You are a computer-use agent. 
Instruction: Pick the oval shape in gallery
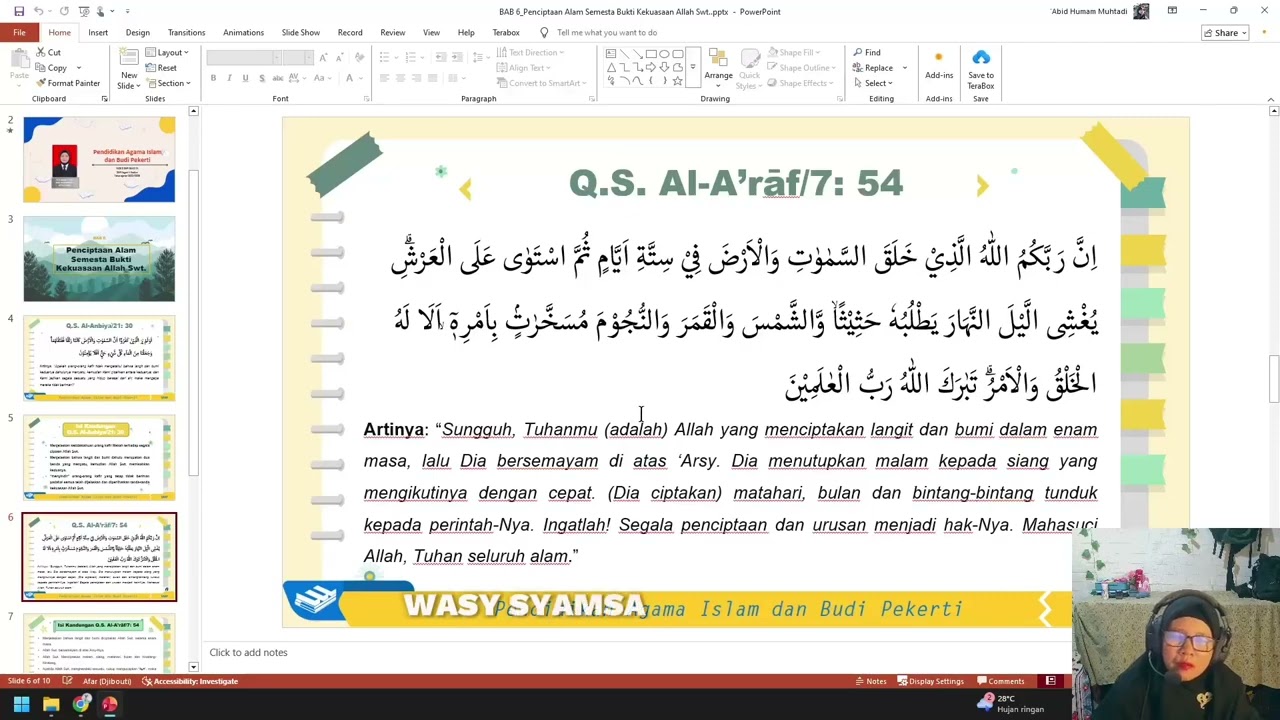tap(664, 54)
